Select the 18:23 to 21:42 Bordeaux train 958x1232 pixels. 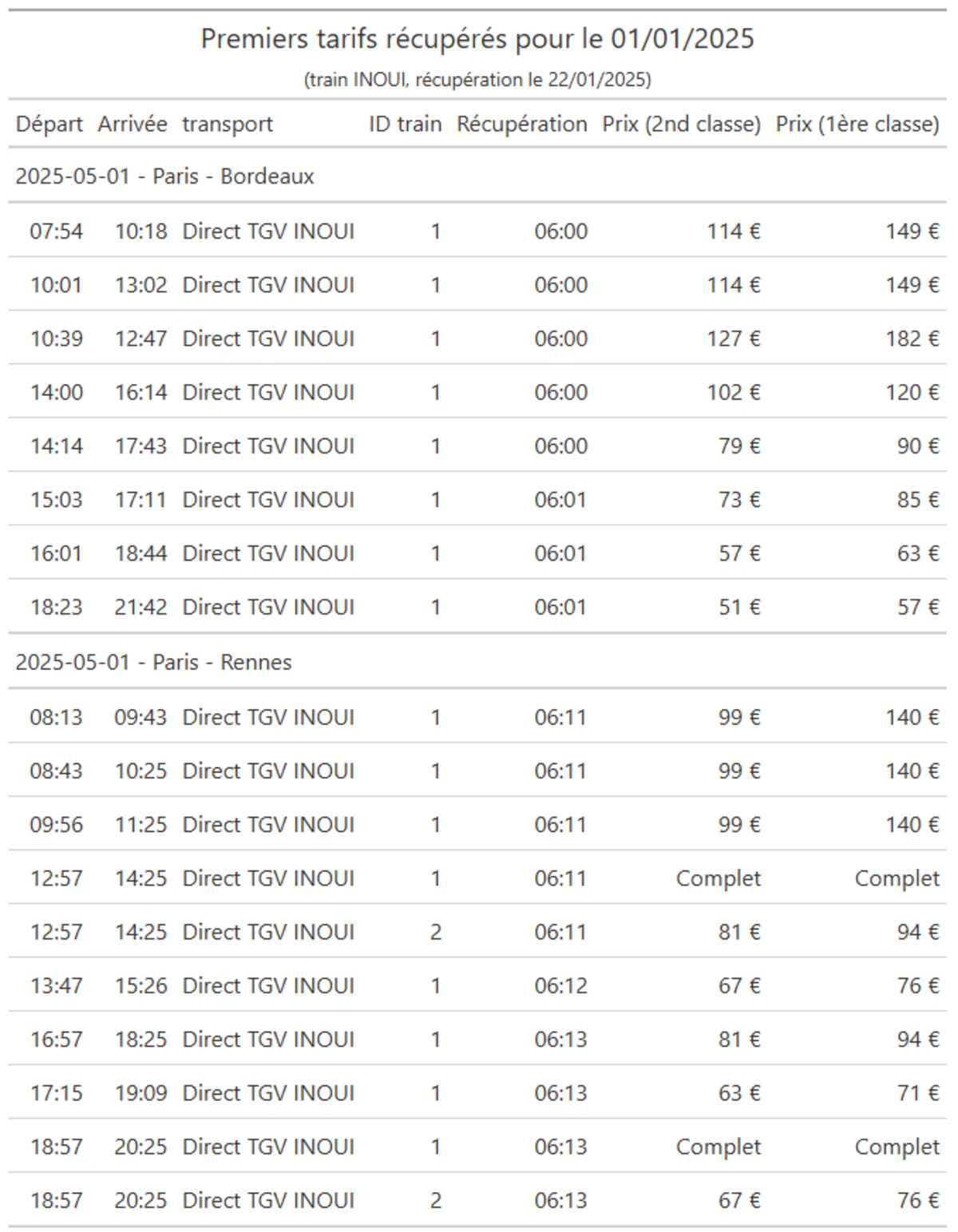click(x=477, y=607)
